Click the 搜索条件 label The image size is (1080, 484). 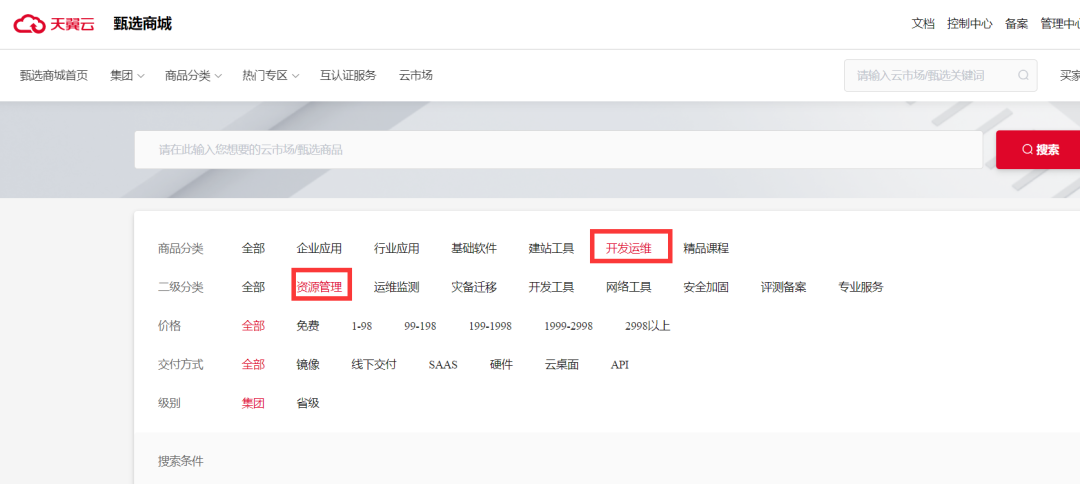coord(180,461)
